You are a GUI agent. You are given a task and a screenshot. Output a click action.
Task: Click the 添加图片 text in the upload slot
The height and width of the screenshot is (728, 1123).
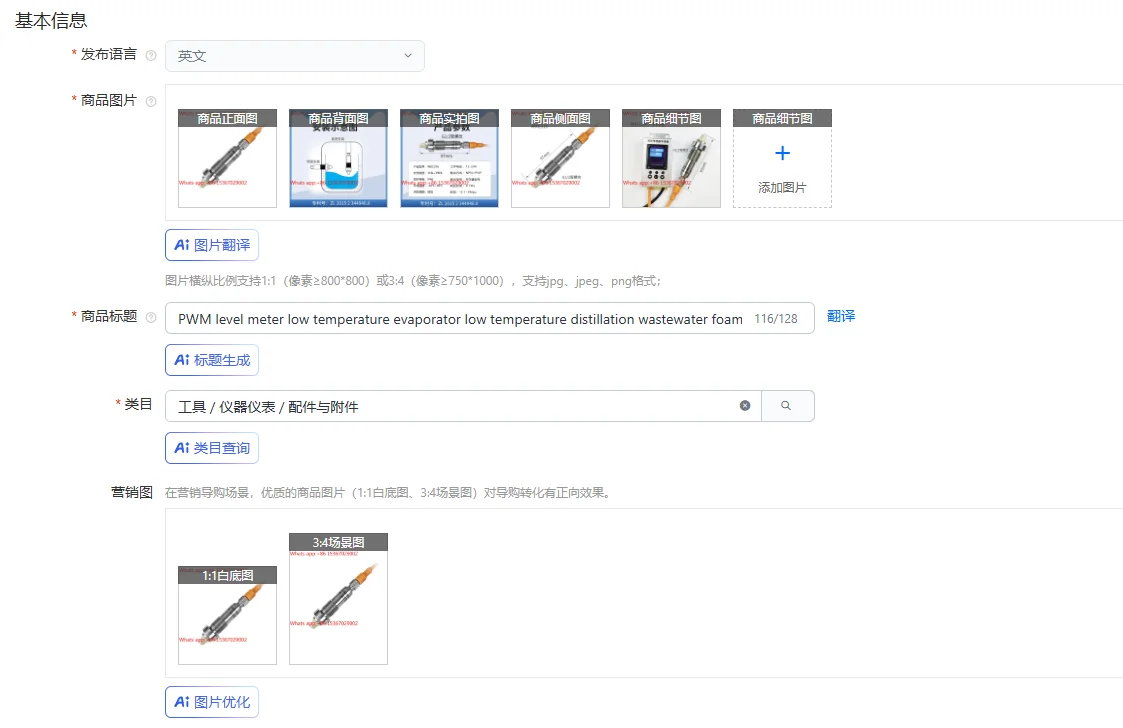pos(782,188)
